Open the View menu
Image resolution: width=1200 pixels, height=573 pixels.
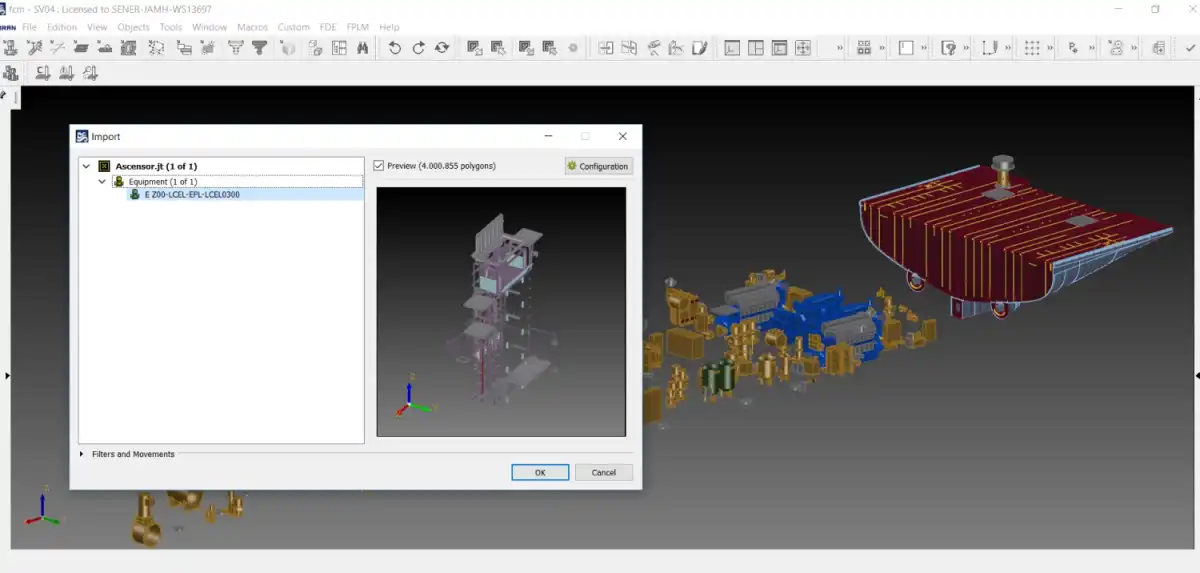pyautogui.click(x=97, y=27)
